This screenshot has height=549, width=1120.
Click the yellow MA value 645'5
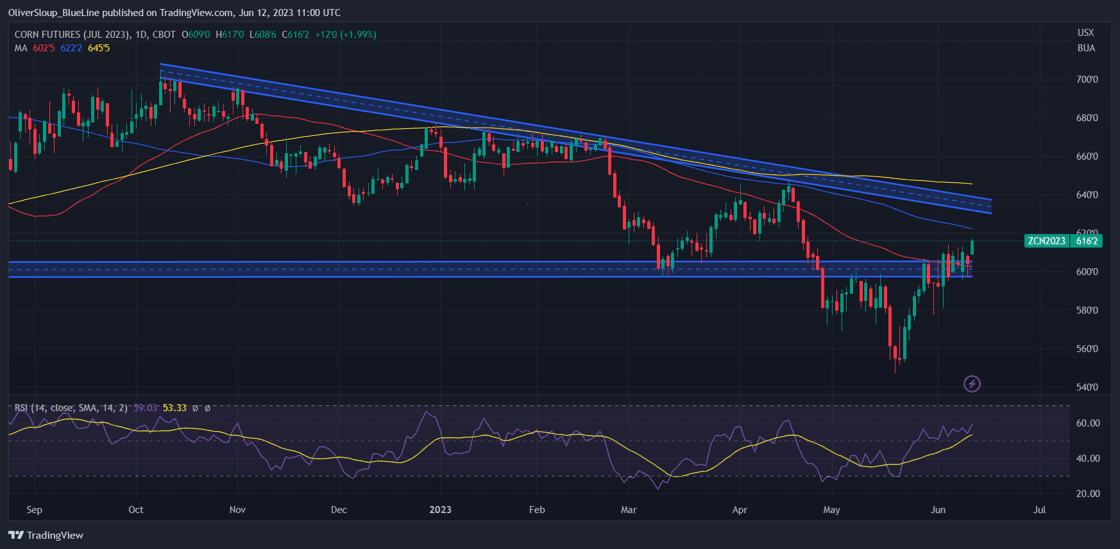tap(99, 47)
